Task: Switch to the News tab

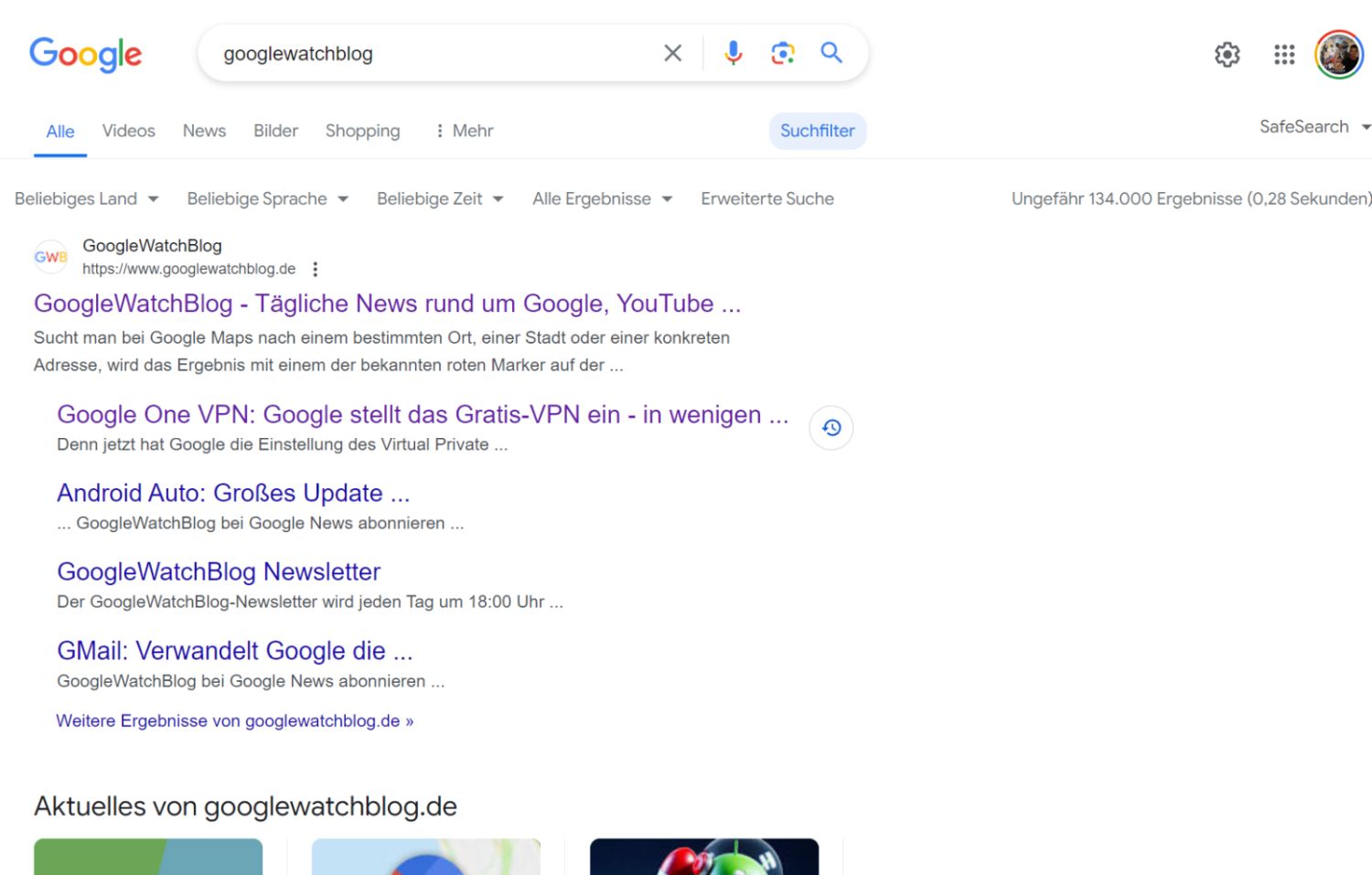Action: click(x=204, y=131)
